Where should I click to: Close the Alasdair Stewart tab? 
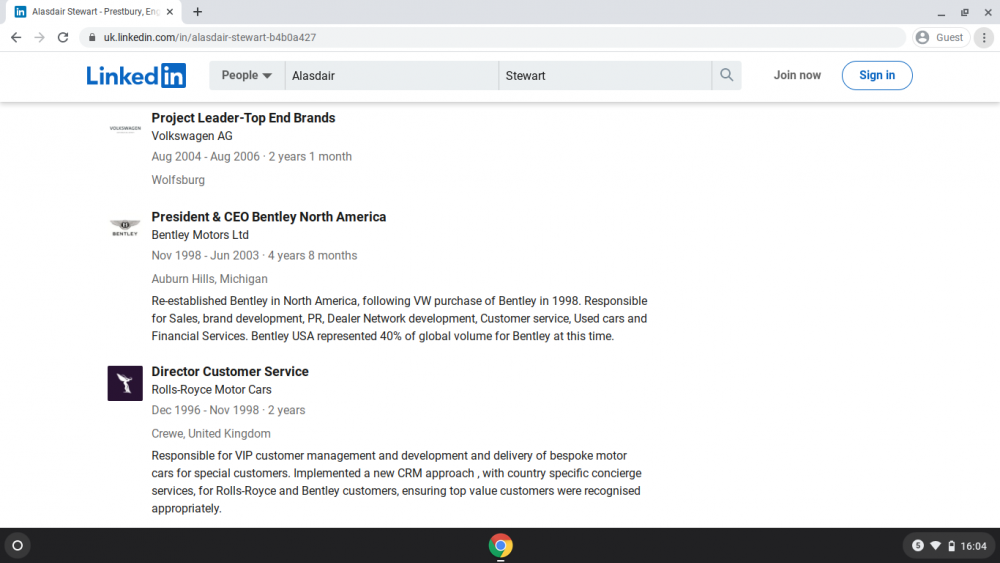tap(170, 11)
